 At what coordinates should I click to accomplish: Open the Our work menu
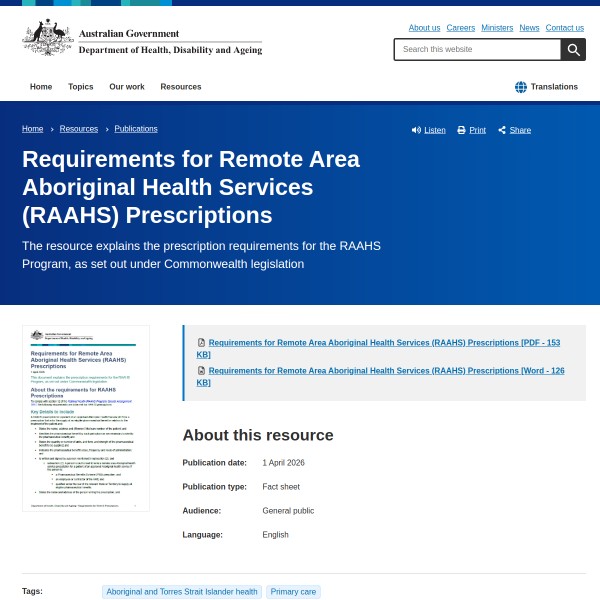[127, 87]
